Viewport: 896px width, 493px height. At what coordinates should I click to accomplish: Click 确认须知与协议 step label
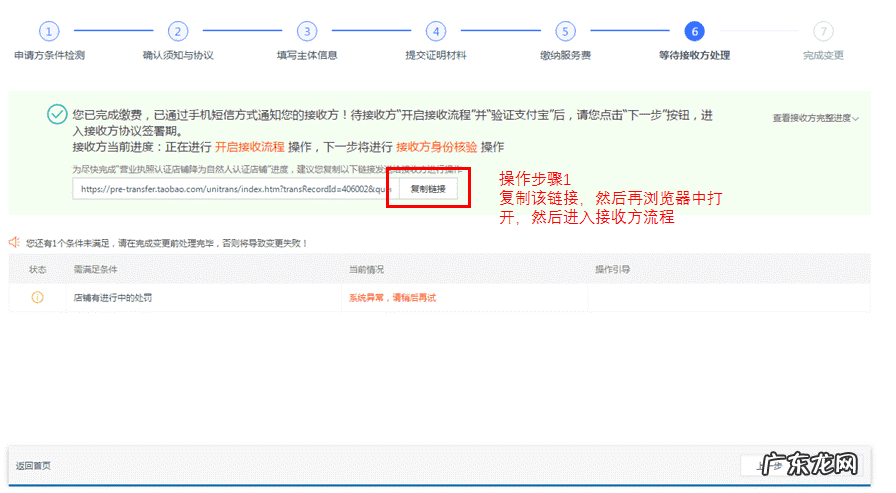pos(178,55)
